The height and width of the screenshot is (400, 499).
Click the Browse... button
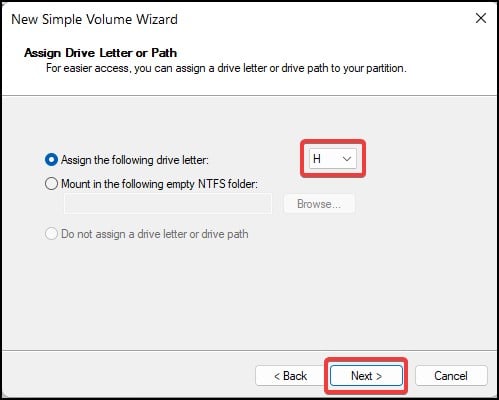319,204
